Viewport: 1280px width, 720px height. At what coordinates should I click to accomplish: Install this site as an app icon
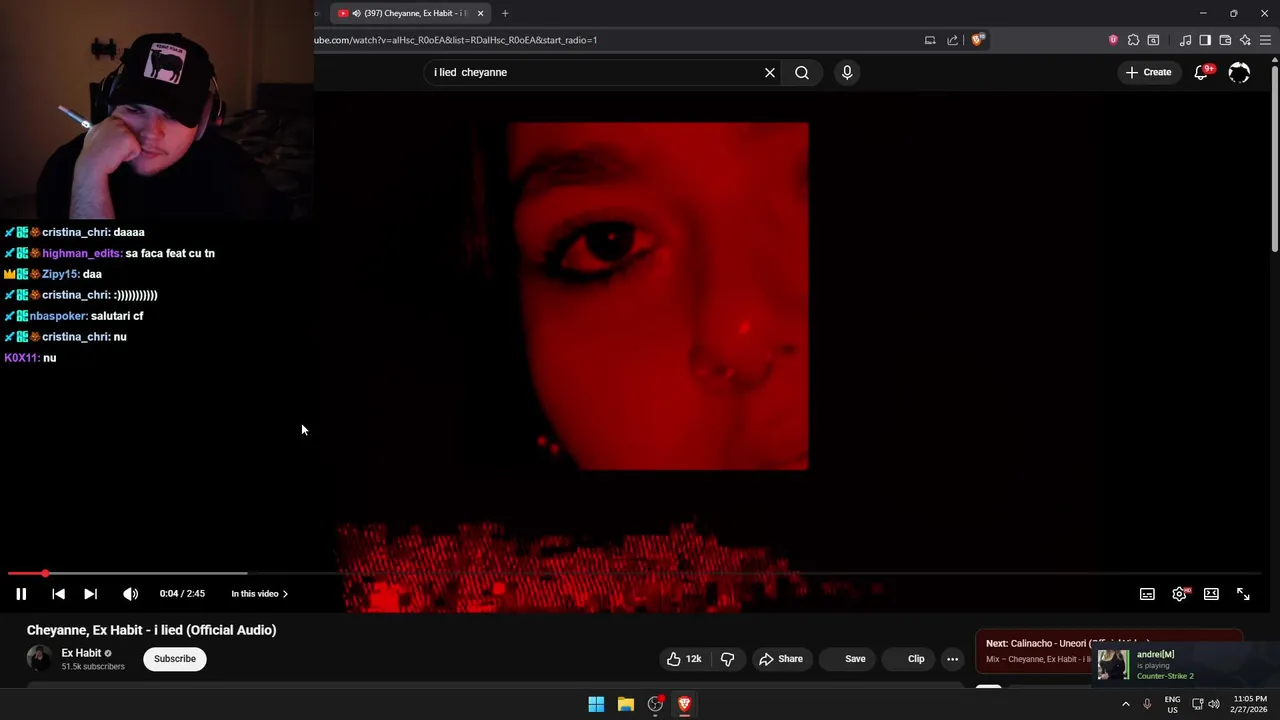click(930, 40)
